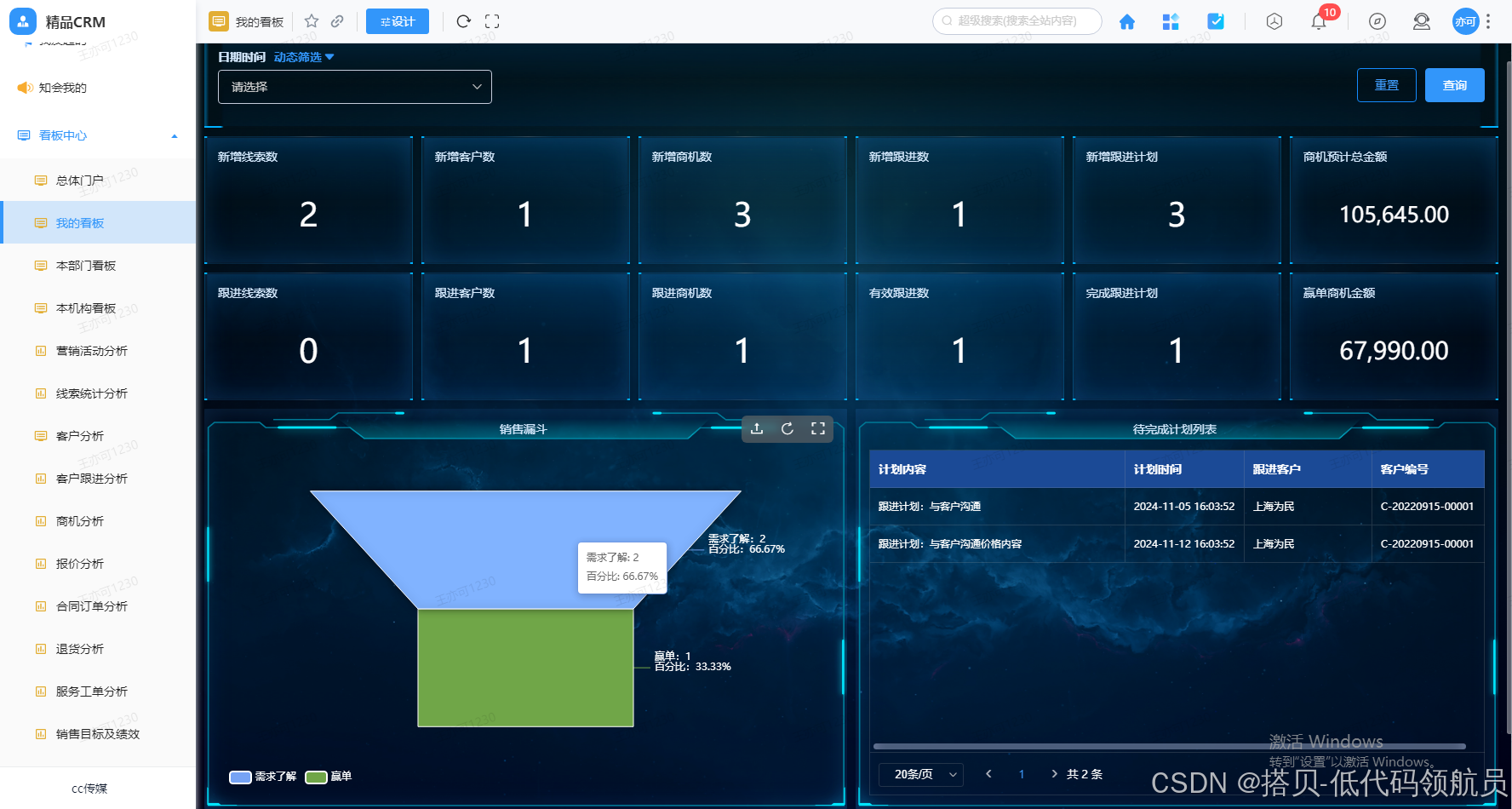The height and width of the screenshot is (809, 1512).
Task: Open the customer service headset icon
Action: click(x=1421, y=21)
